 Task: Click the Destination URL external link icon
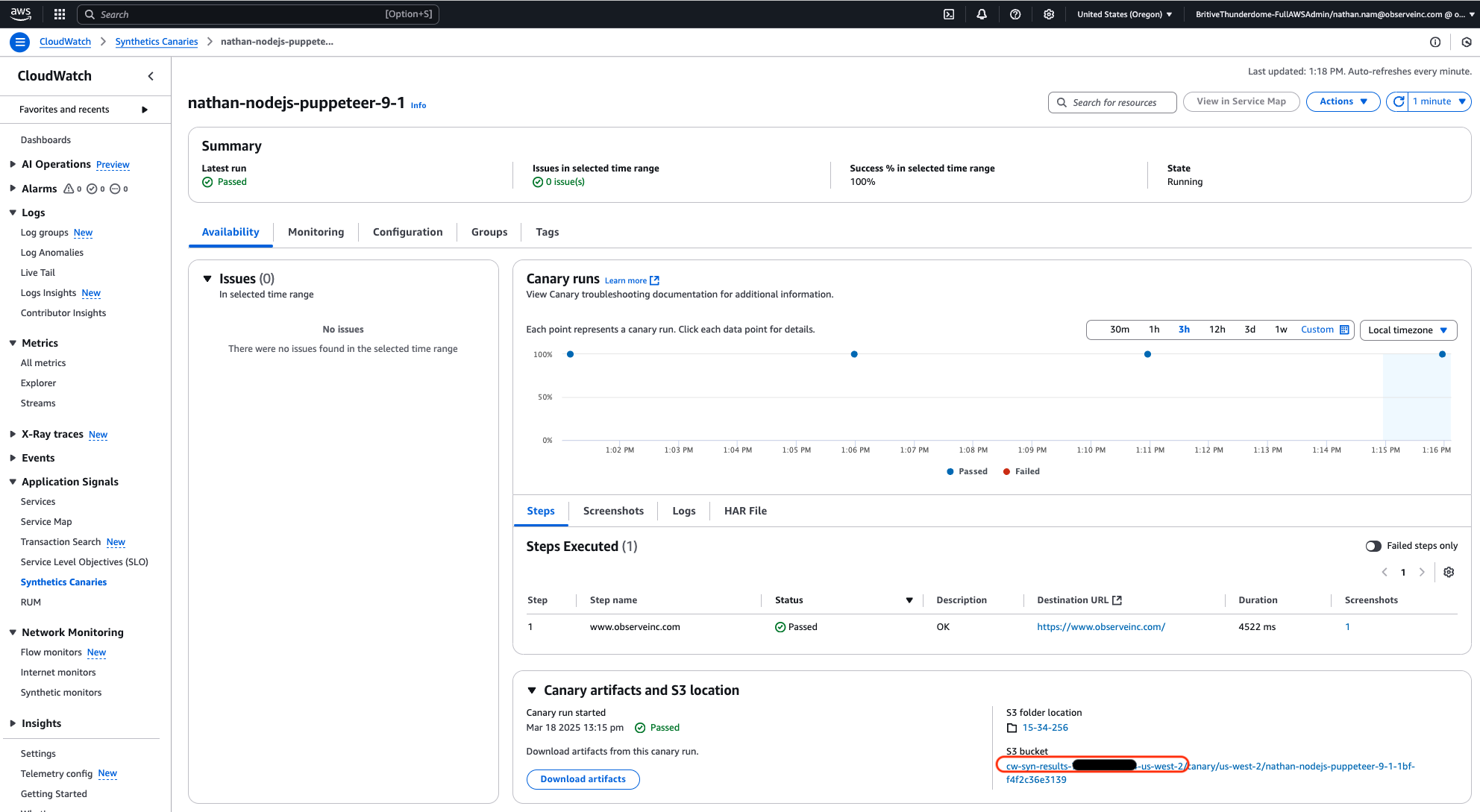(1117, 600)
